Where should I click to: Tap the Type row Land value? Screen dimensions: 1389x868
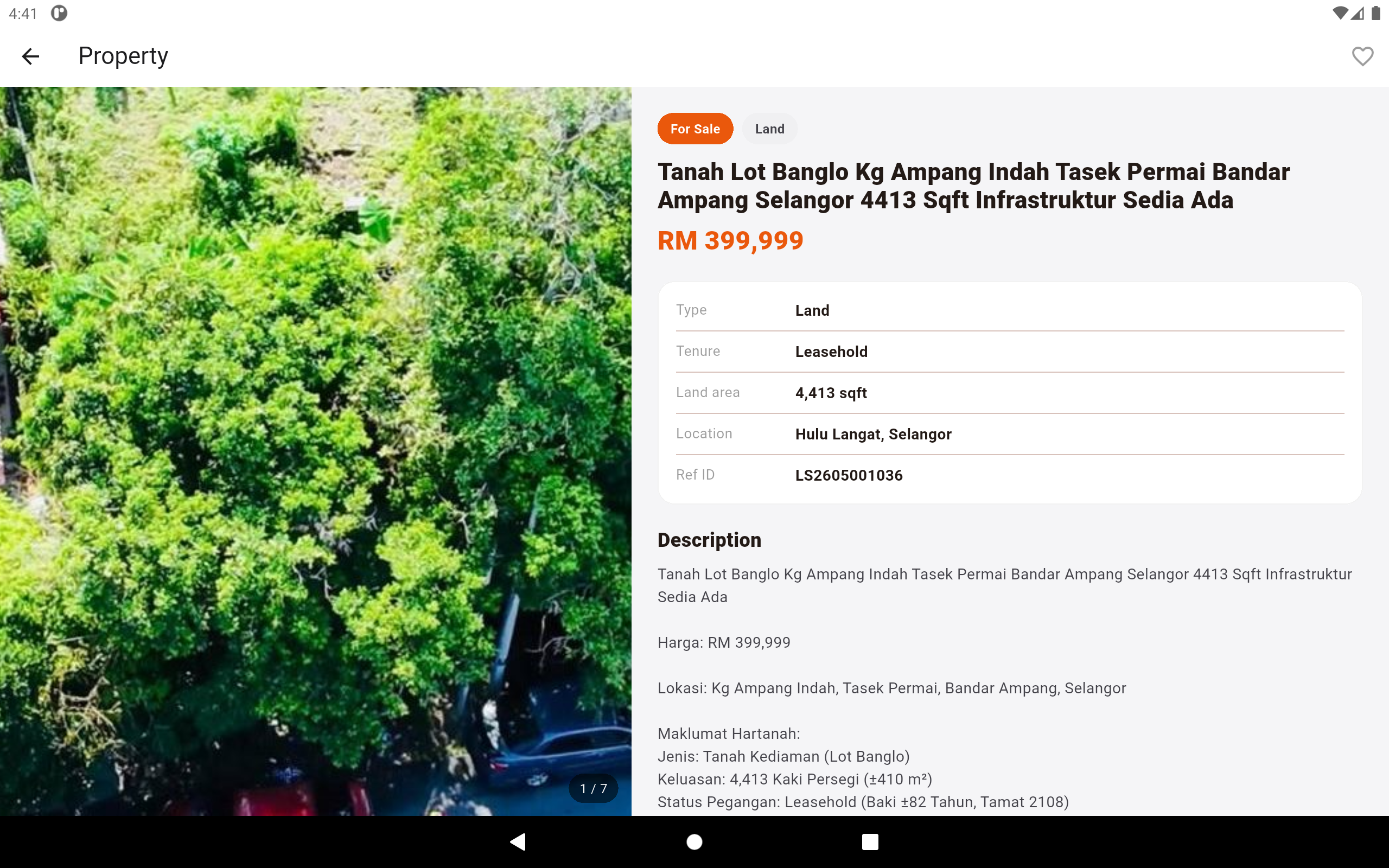coord(812,310)
